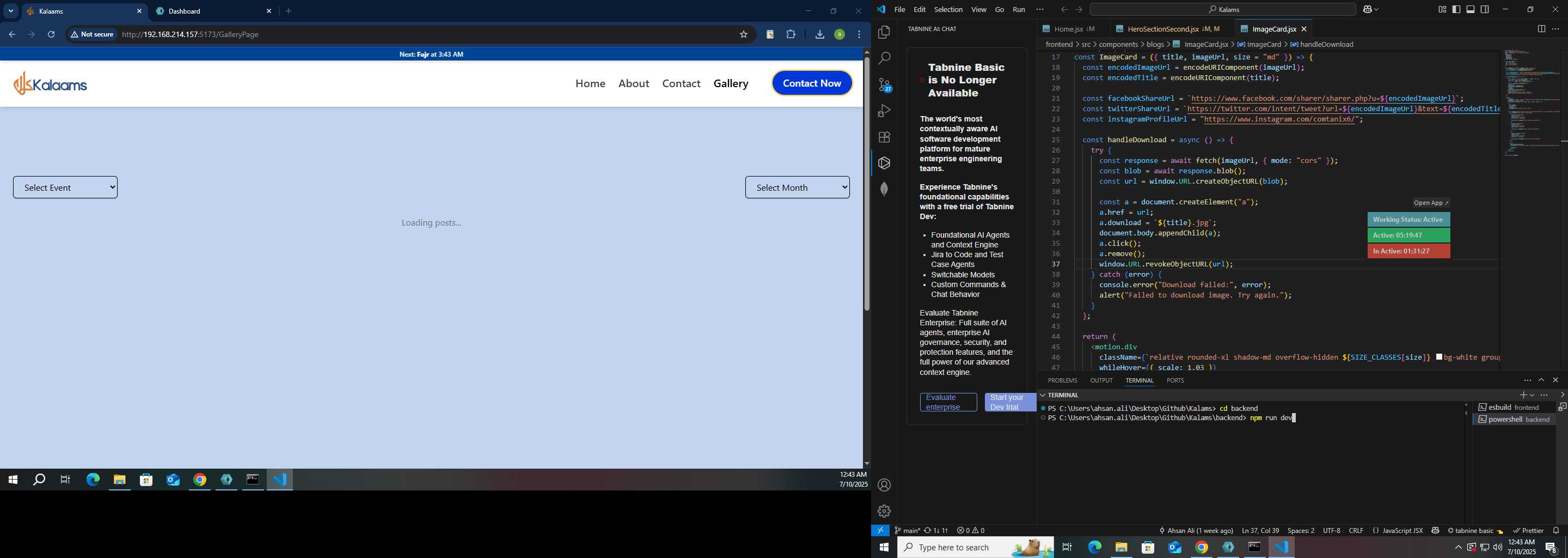Viewport: 1568px width, 558px height.
Task: Click the Copilot icon in the status bar
Action: [1435, 531]
